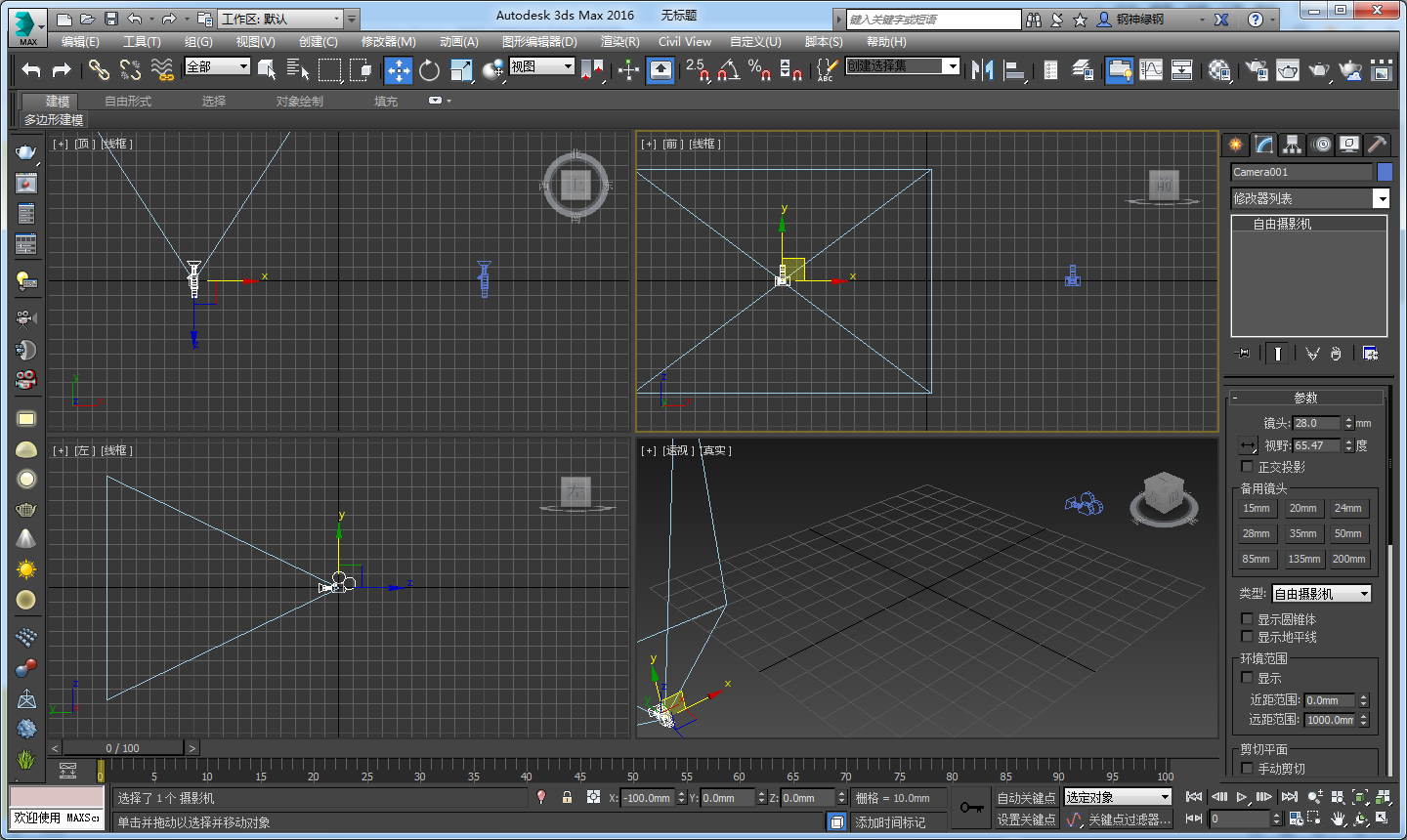Select the 85mm stock lens button

point(1257,560)
